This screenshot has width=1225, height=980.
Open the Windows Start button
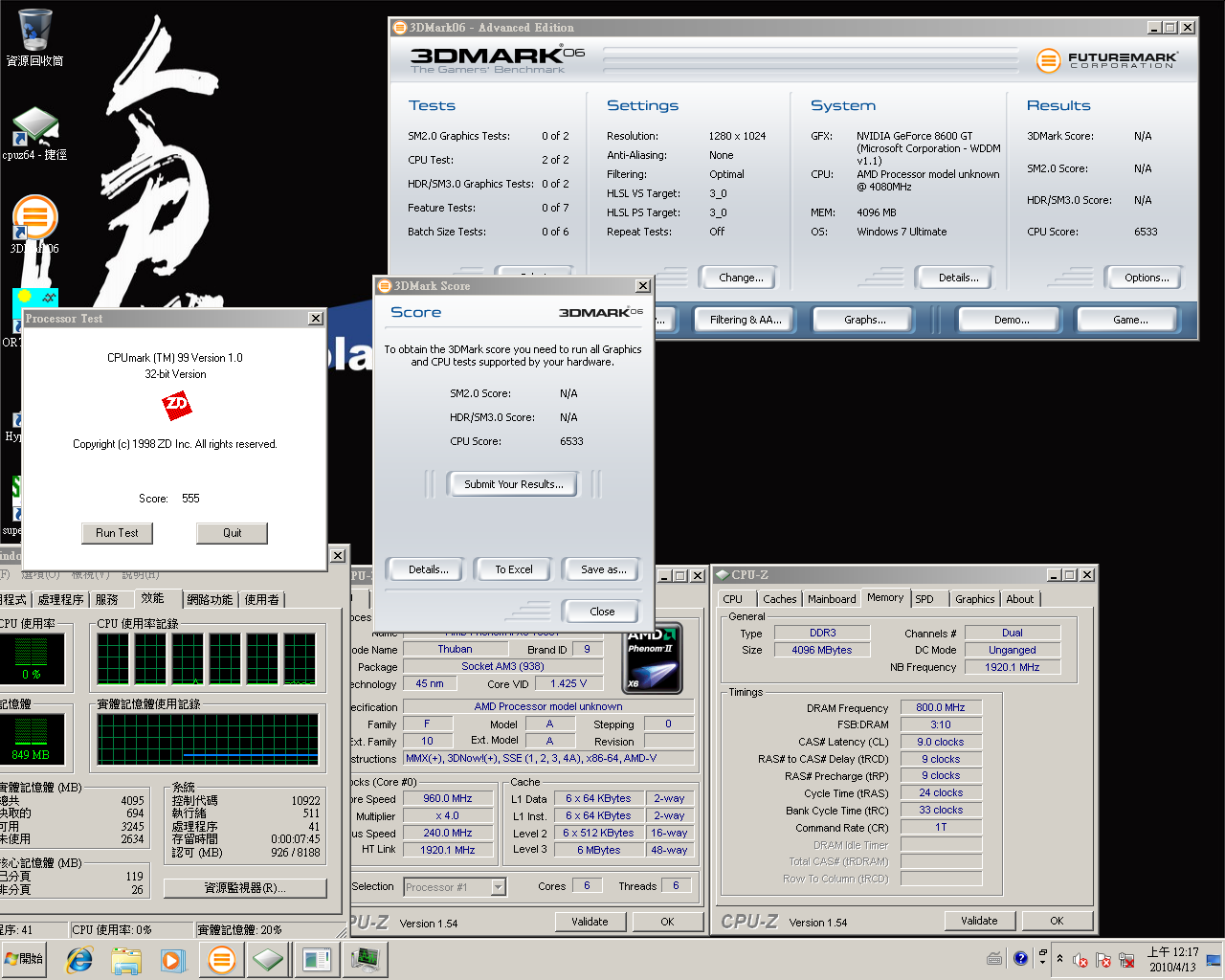coord(25,958)
